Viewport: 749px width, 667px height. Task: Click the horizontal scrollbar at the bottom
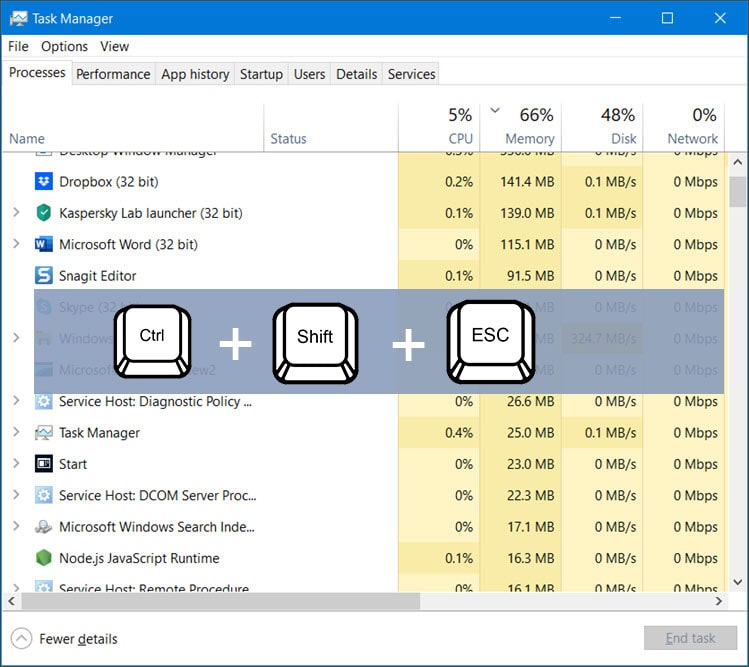[360, 601]
